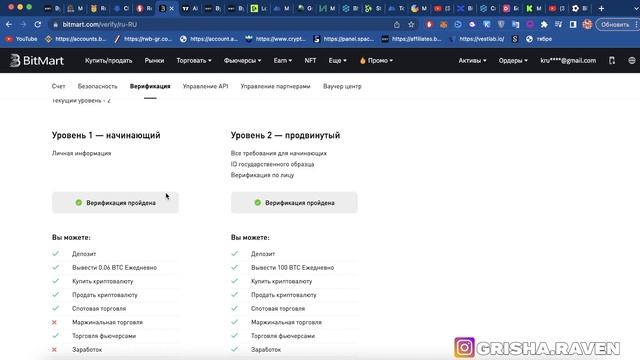Image resolution: width=640 pixels, height=360 pixels.
Task: Click the browser Обновить update button
Action: tap(615, 24)
